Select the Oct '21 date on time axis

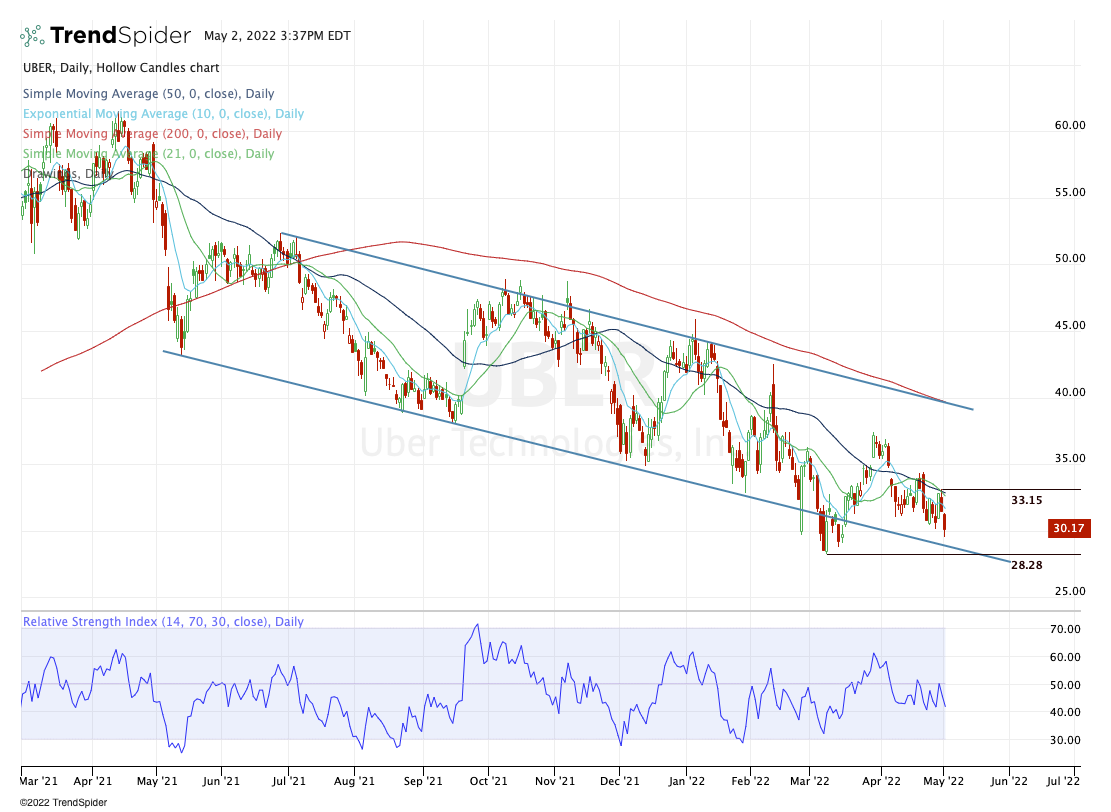488,776
